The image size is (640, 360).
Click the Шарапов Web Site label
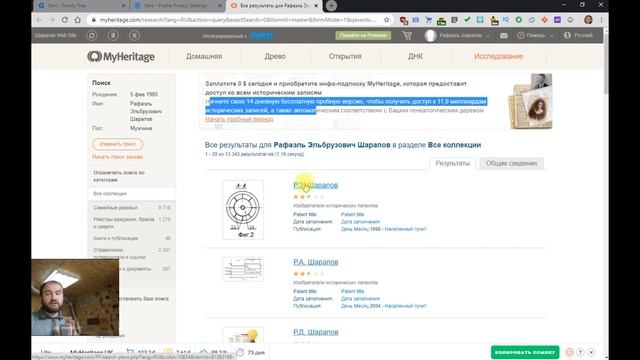point(56,36)
